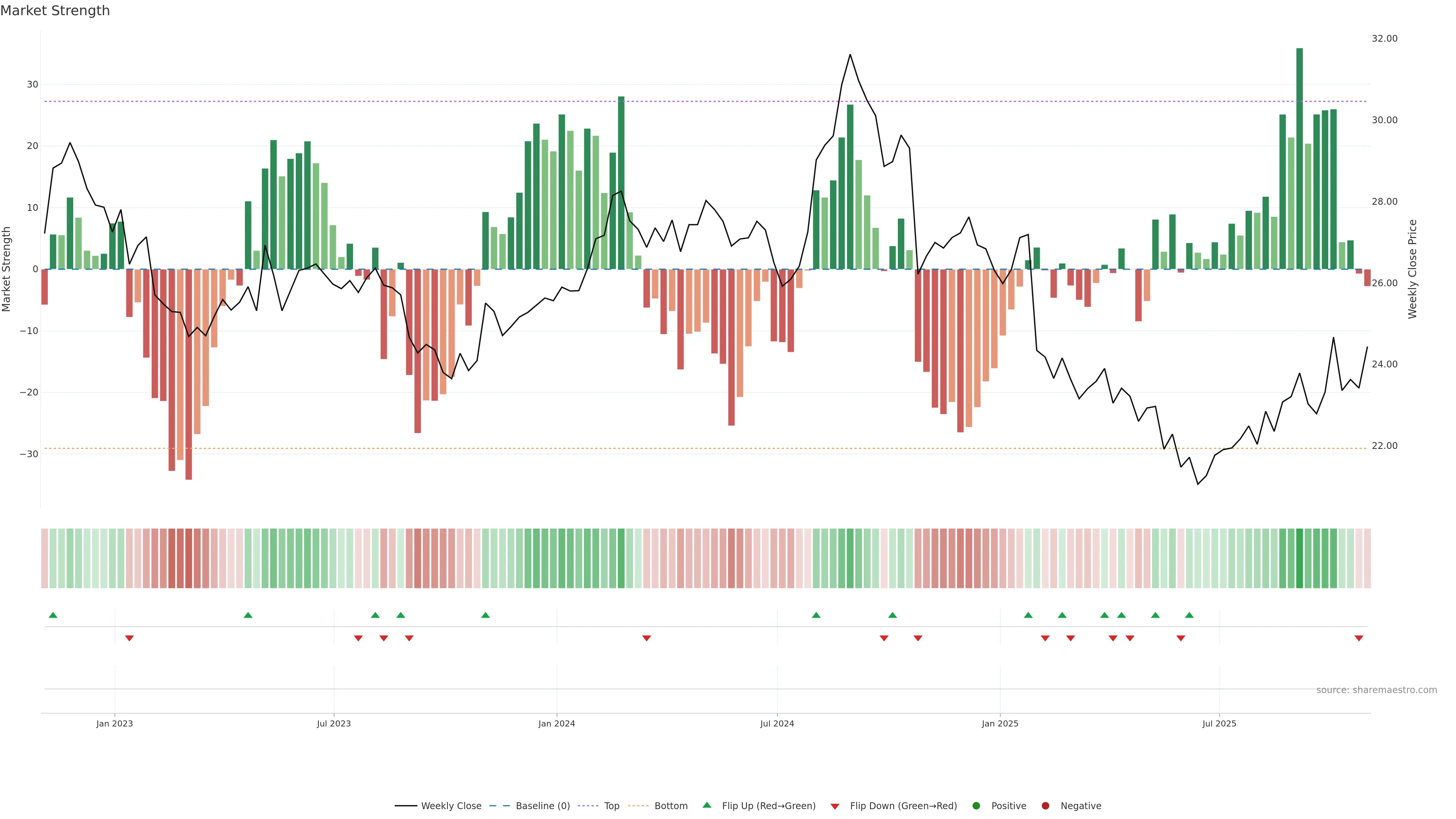Click the source: sharemaestro.com text
This screenshot has height=819, width=1456.
point(1376,690)
